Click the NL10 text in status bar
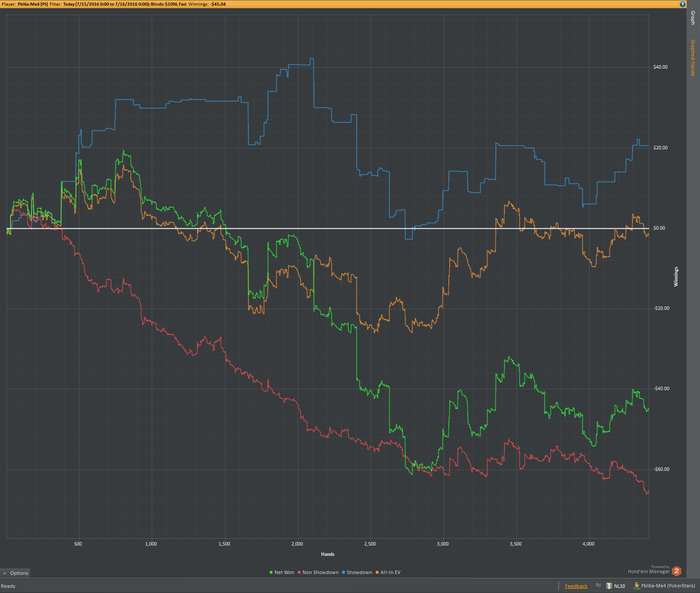 (x=619, y=586)
